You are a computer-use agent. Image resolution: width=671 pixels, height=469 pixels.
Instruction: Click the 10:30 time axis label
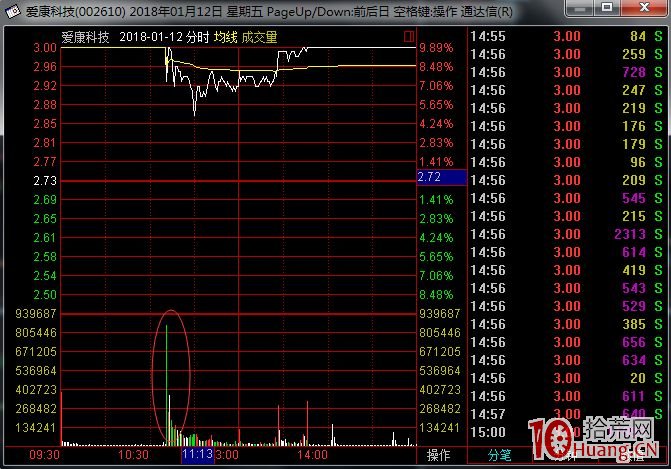[x=133, y=454]
